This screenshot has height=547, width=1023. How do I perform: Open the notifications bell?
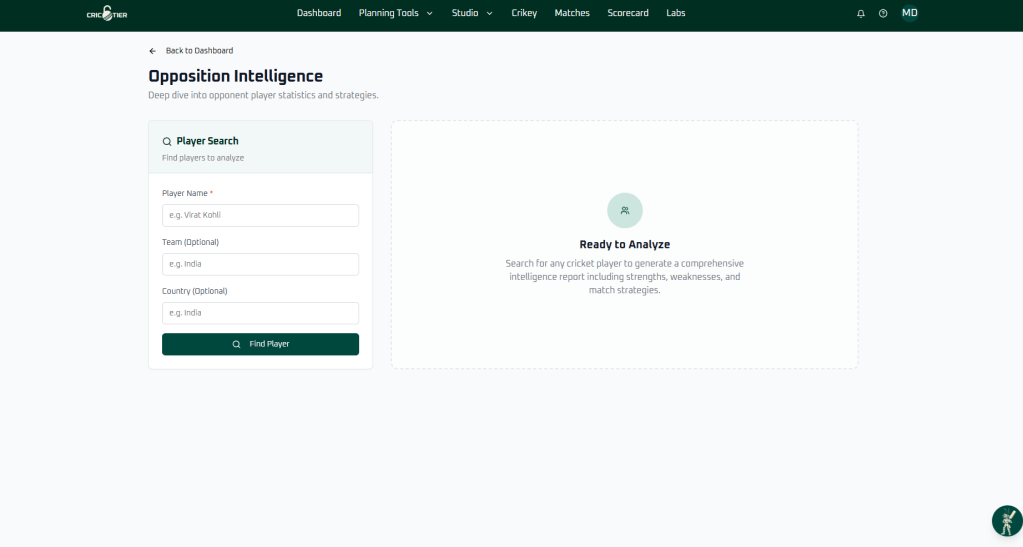861,13
